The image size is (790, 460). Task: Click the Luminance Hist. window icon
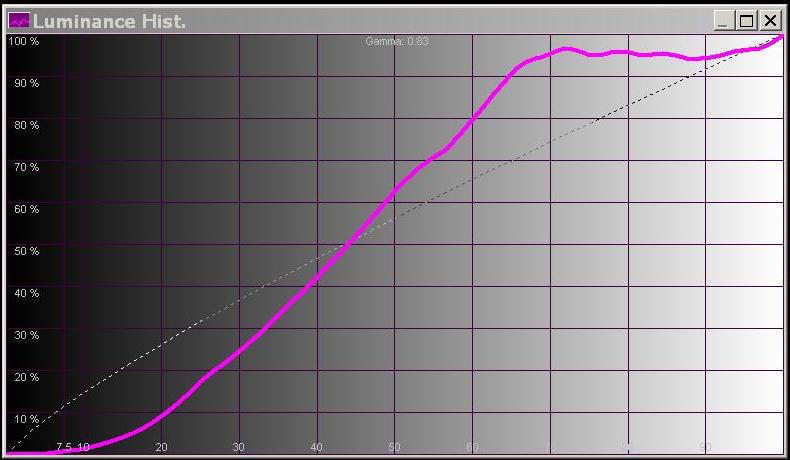click(x=18, y=20)
